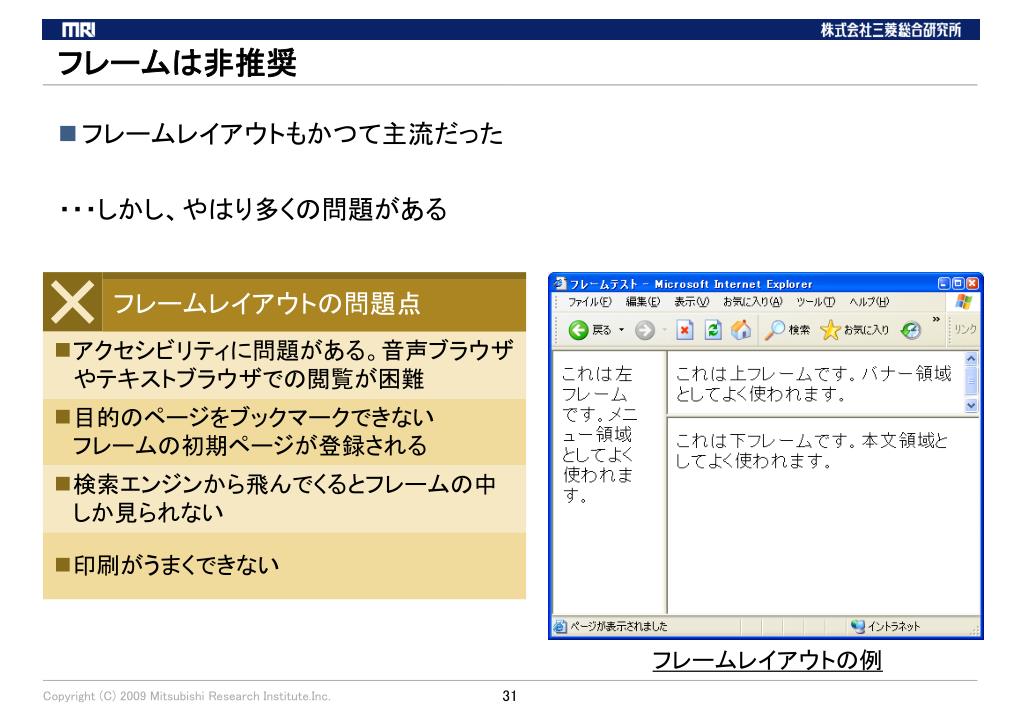
Task: Click the IE page icon in title bar
Action: pos(560,283)
